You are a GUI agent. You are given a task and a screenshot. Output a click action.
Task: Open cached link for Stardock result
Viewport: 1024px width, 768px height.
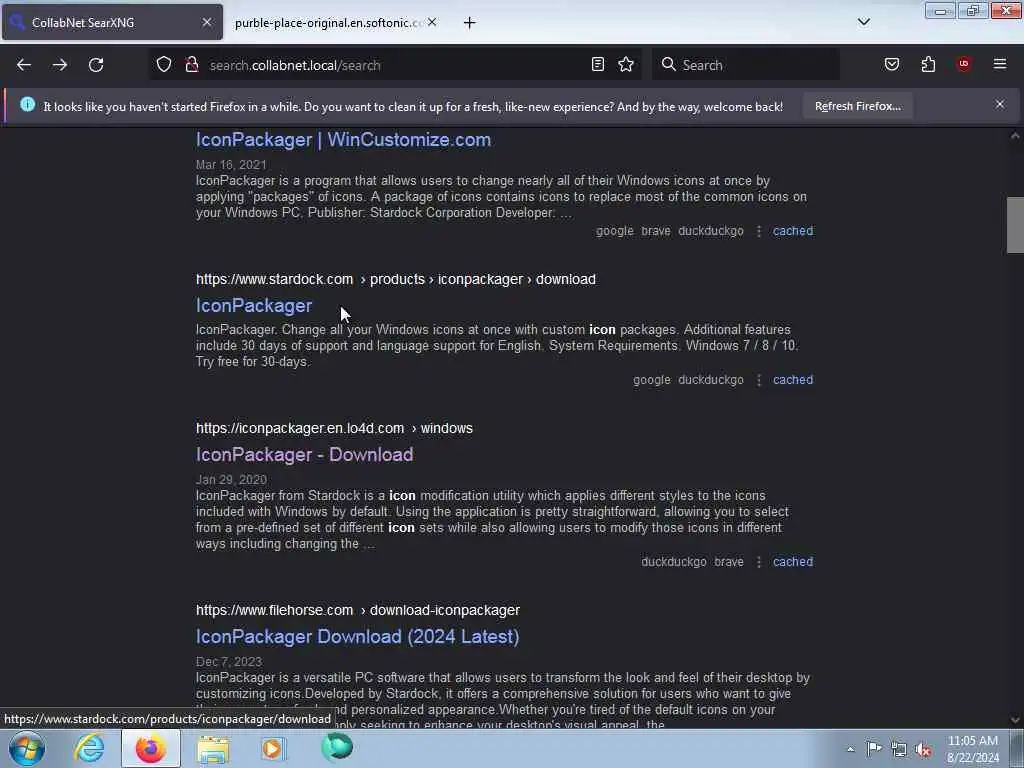(793, 380)
